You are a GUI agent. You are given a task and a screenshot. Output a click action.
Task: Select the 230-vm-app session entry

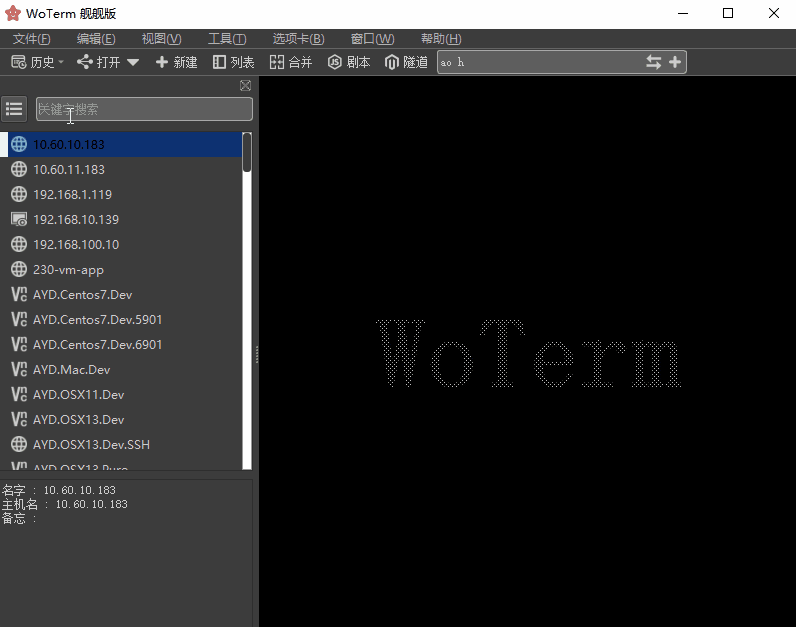[x=68, y=269]
